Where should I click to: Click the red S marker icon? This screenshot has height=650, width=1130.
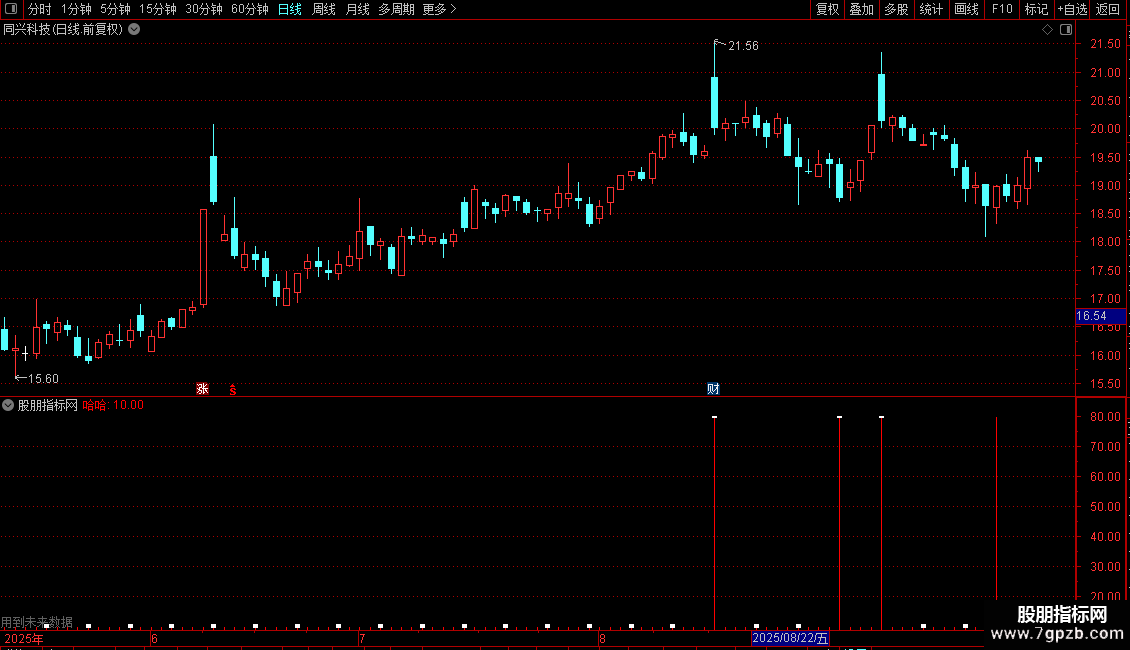[x=233, y=390]
